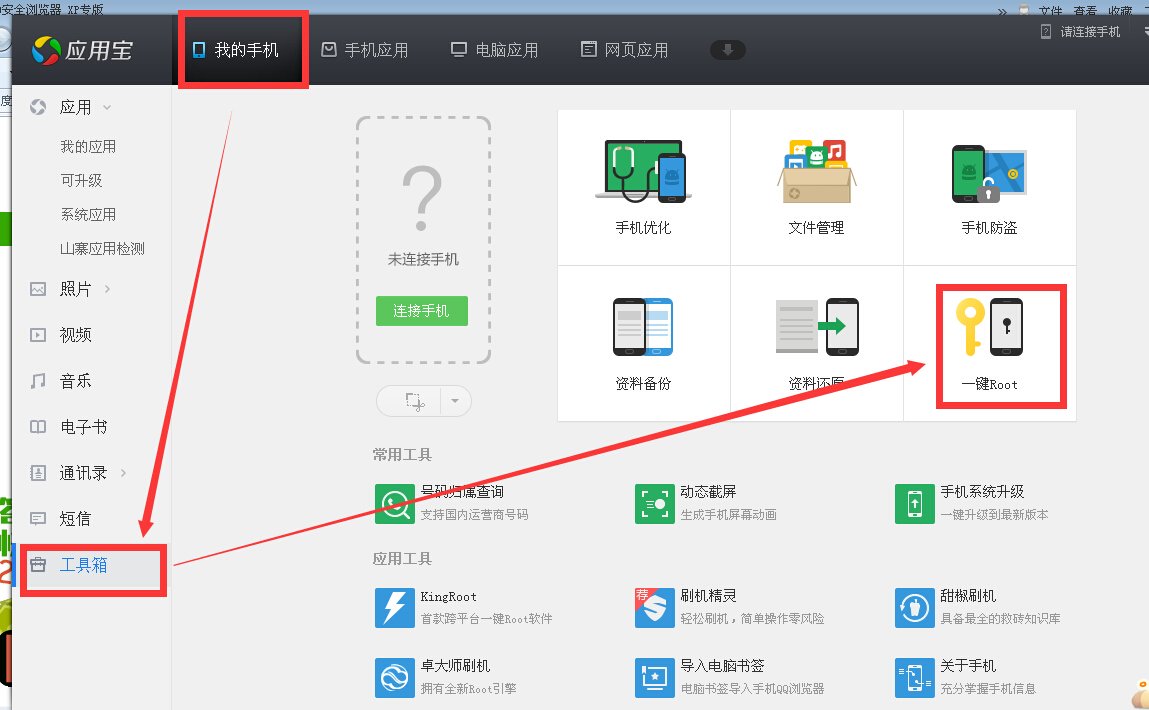Expand the 应用 sidebar section chevron
This screenshot has width=1149, height=710.
click(x=107, y=107)
